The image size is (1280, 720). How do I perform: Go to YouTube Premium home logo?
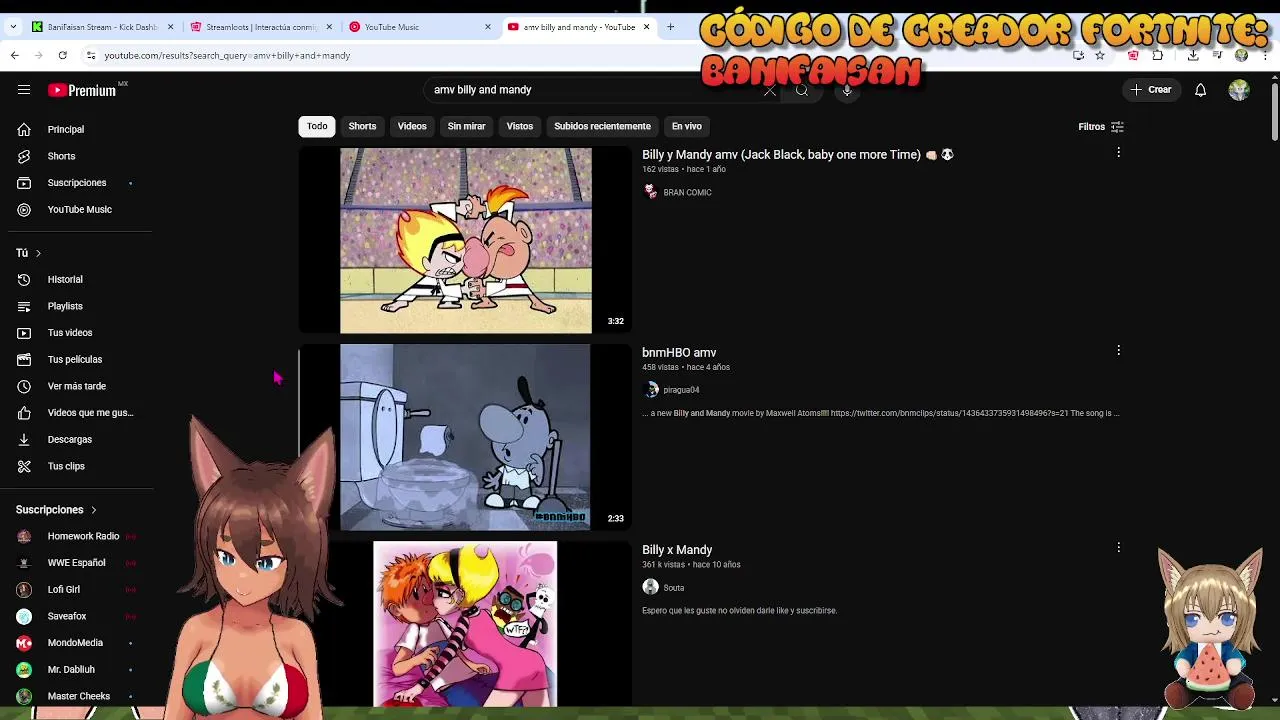[x=82, y=90]
